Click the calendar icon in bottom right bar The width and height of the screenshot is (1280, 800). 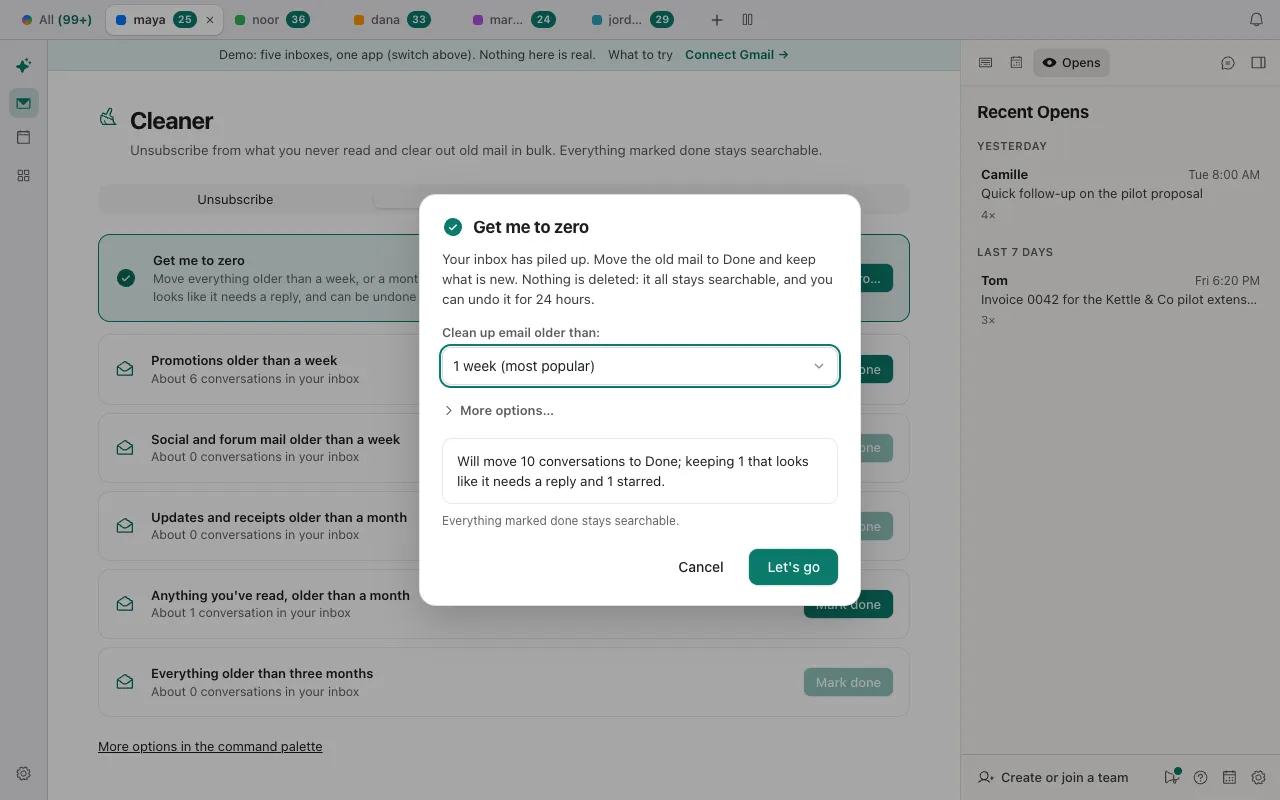[1229, 777]
